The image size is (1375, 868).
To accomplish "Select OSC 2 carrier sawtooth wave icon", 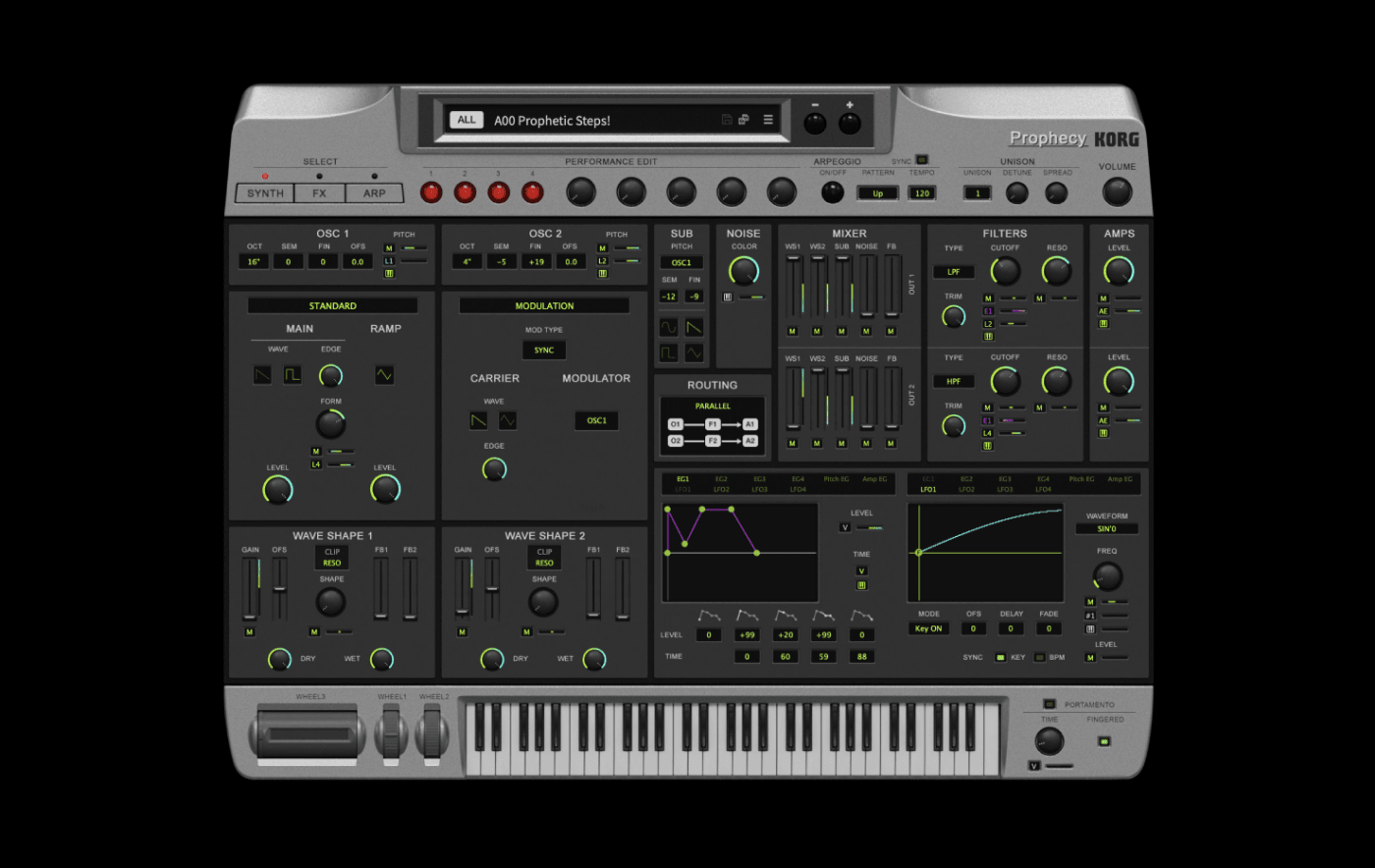I will (478, 420).
